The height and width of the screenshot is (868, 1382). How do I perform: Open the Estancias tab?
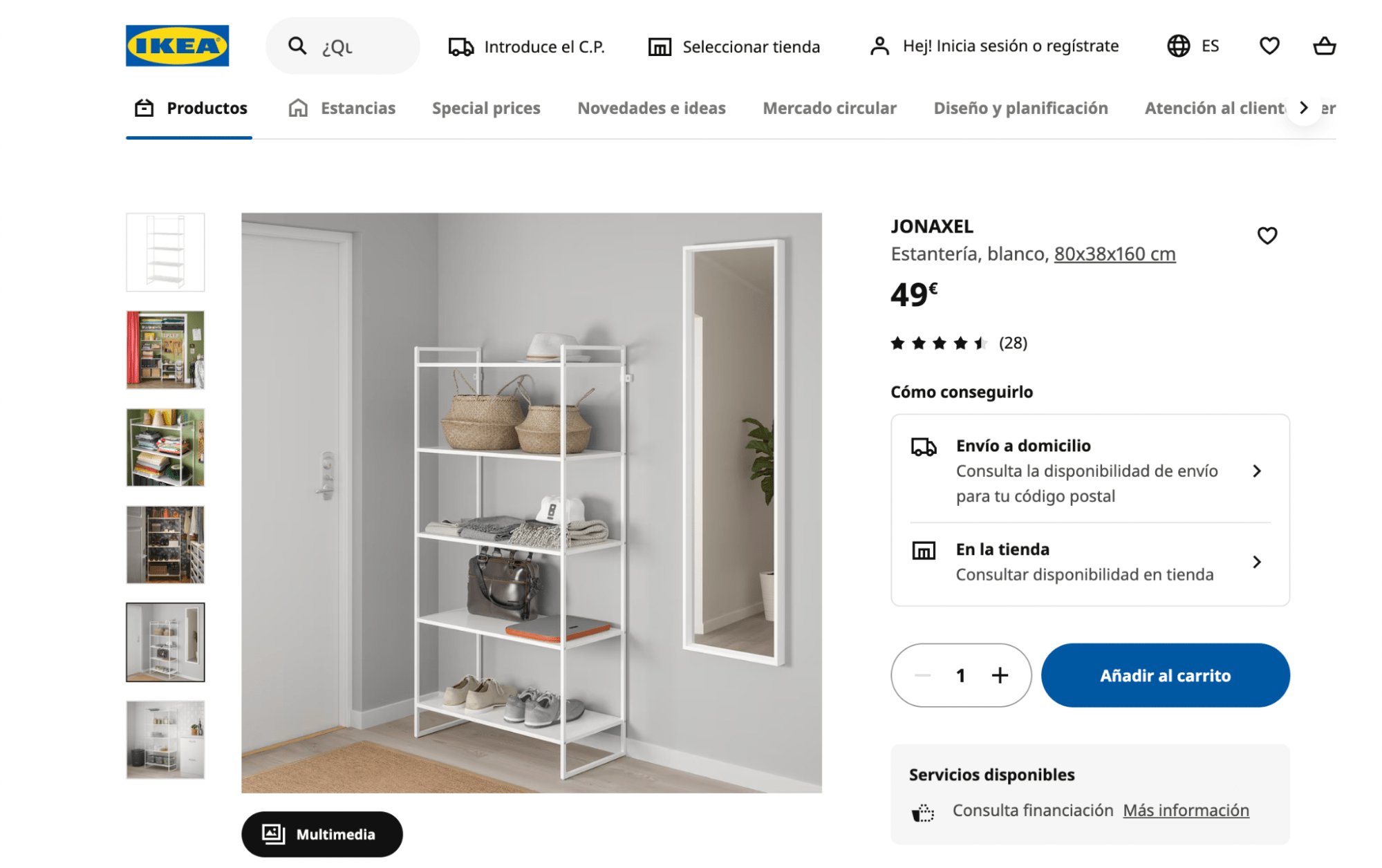pyautogui.click(x=342, y=108)
